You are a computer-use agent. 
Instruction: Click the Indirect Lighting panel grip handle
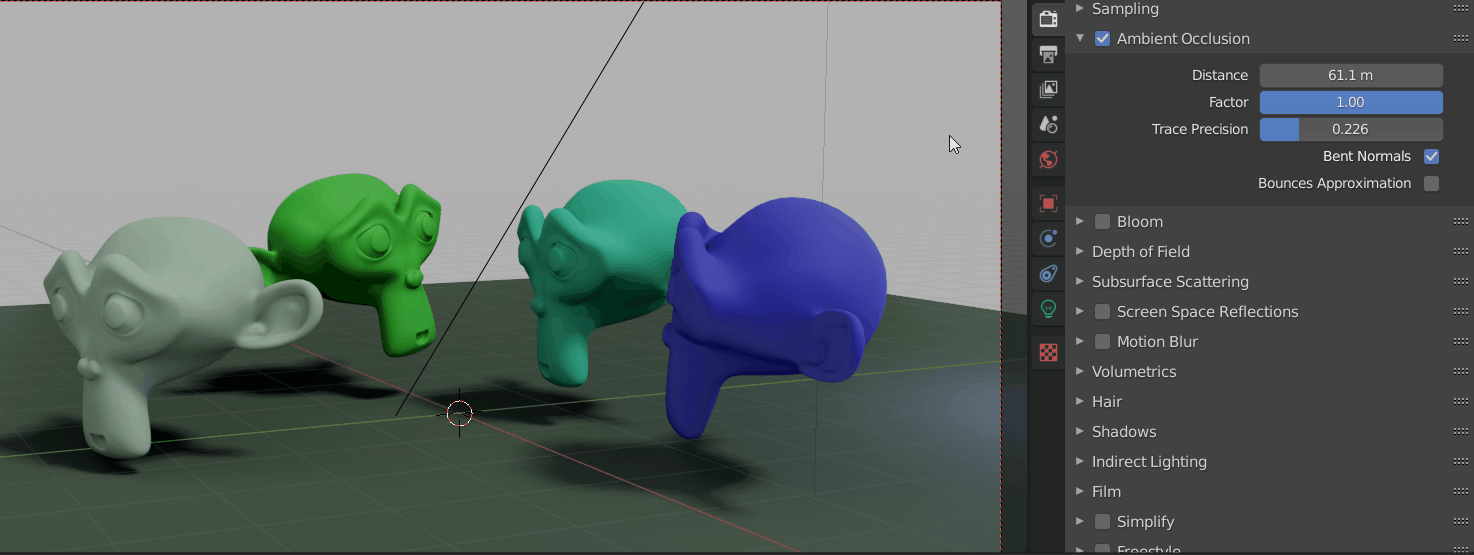coord(1460,462)
